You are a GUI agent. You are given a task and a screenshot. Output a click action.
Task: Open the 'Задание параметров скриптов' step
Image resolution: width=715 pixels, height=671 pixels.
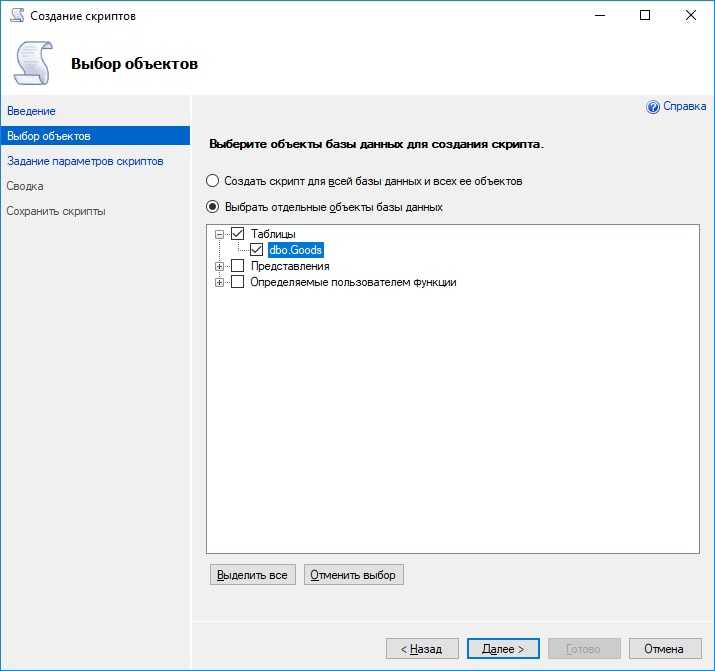85,161
